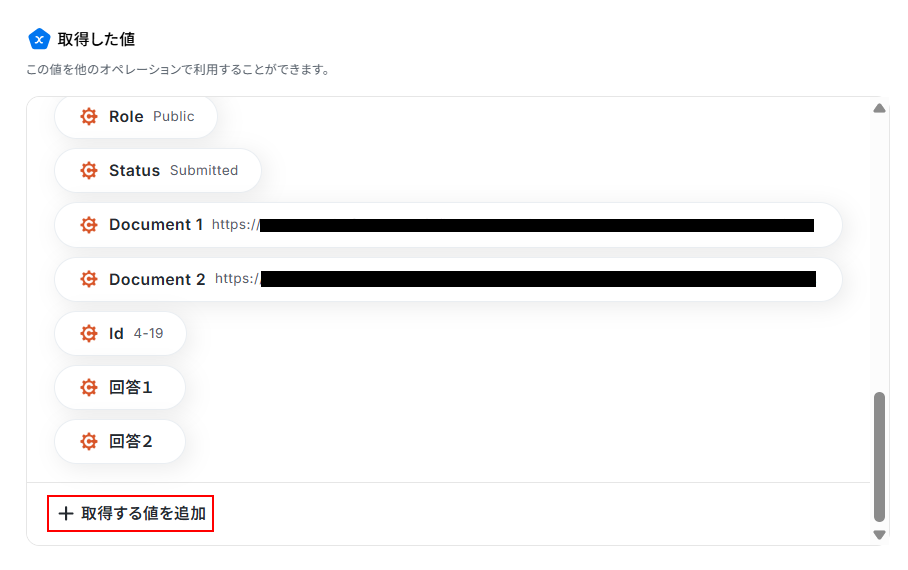
Task: Click the orange icon beside 回答2
Action: (x=89, y=441)
